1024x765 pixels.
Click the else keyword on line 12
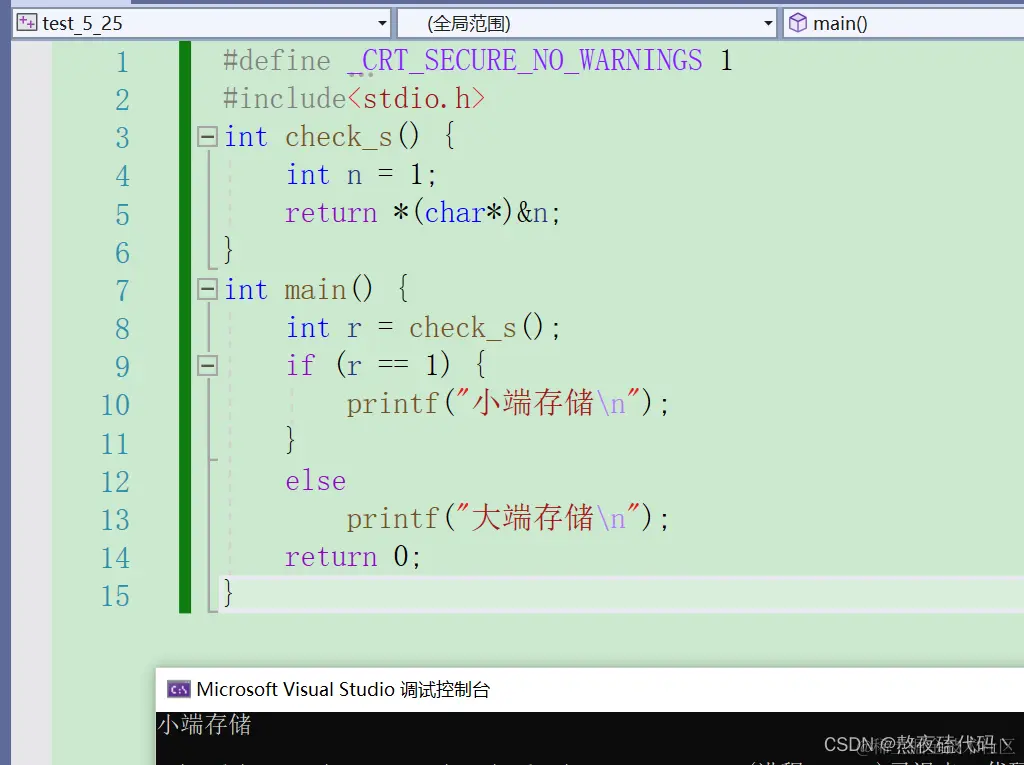[315, 481]
